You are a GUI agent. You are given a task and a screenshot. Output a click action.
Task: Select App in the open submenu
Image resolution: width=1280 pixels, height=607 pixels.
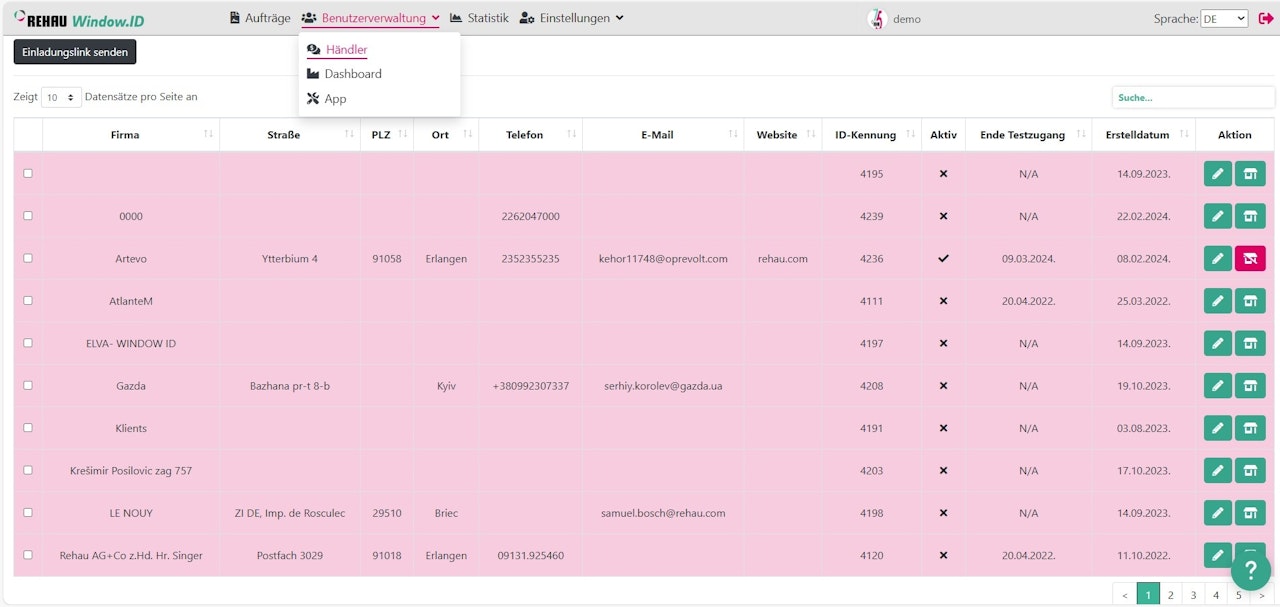point(335,99)
